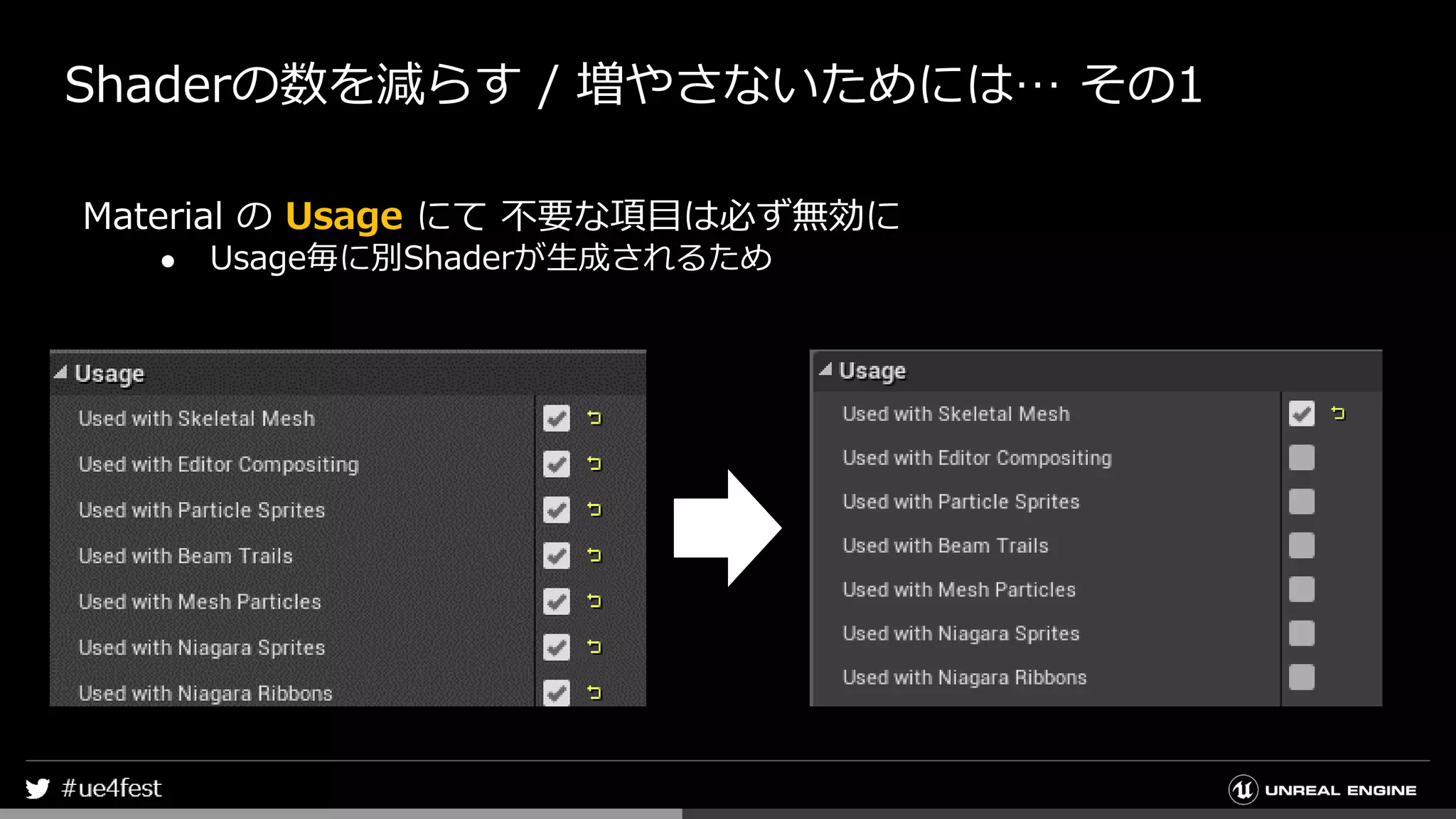Viewport: 1456px width, 819px height.
Task: Reset Editor Compositing to default in left panel
Action: pyautogui.click(x=595, y=464)
